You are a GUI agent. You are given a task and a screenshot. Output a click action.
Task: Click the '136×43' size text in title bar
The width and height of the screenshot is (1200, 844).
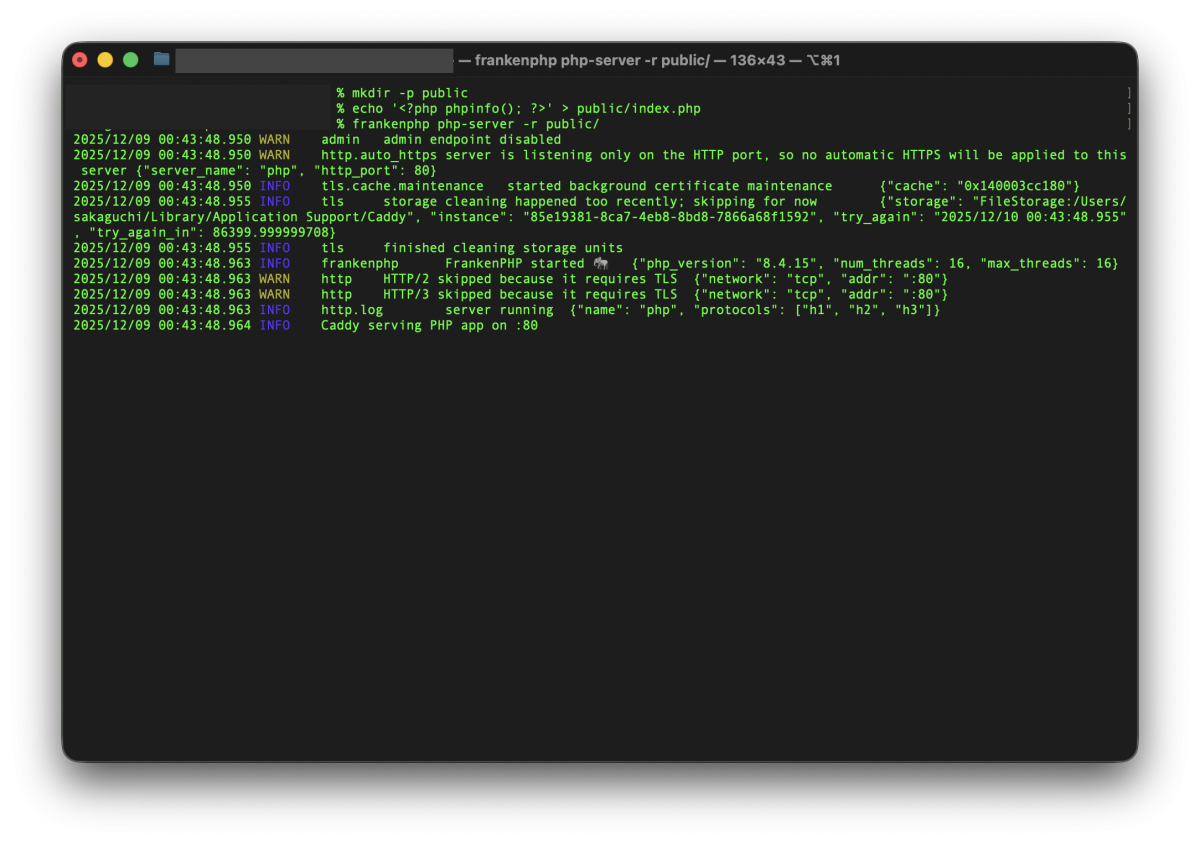tap(759, 60)
